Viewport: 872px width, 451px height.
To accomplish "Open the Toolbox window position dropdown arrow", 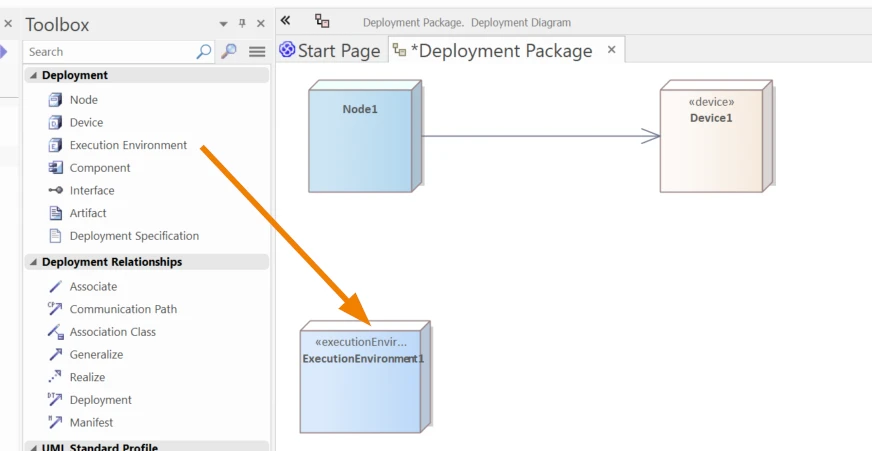I will coord(223,24).
